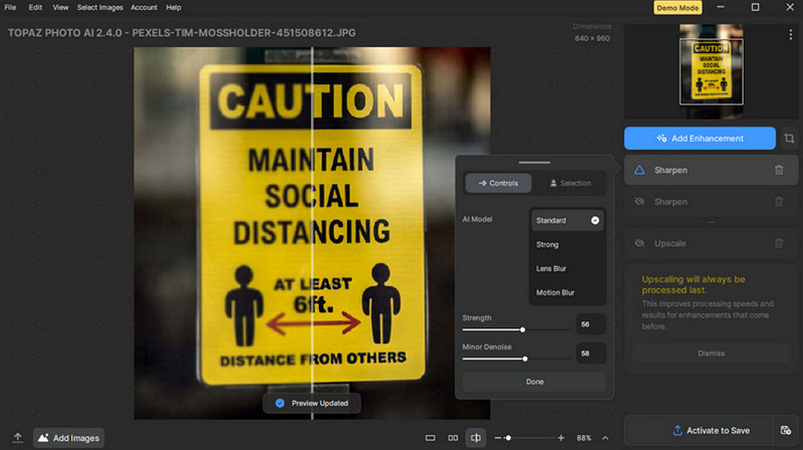Open the Account menu
The width and height of the screenshot is (803, 450).
click(x=144, y=8)
